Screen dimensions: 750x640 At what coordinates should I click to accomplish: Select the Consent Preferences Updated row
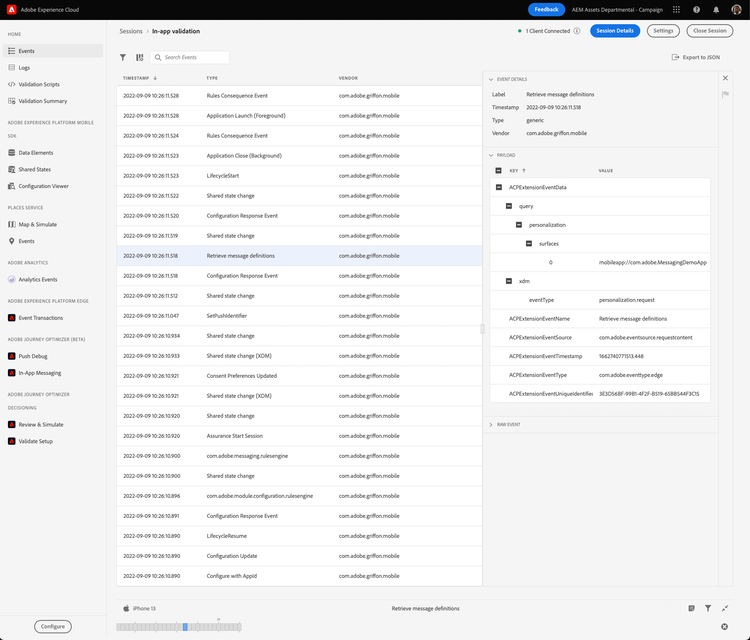pos(299,376)
